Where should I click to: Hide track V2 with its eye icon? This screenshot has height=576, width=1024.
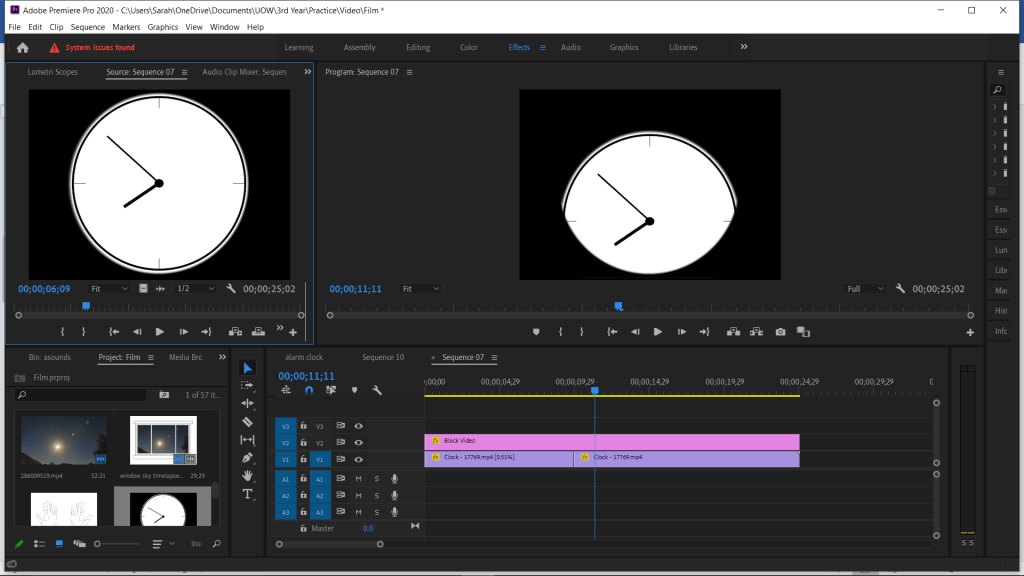[x=358, y=442]
